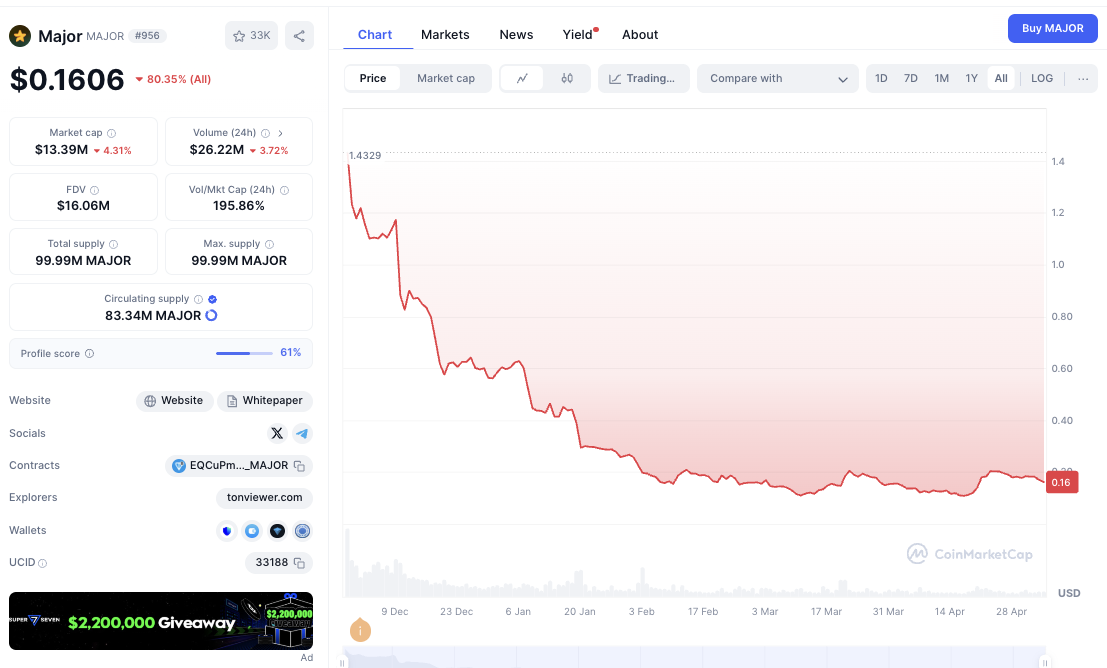
Task: Open more chart options (three dots)
Action: 1083,78
